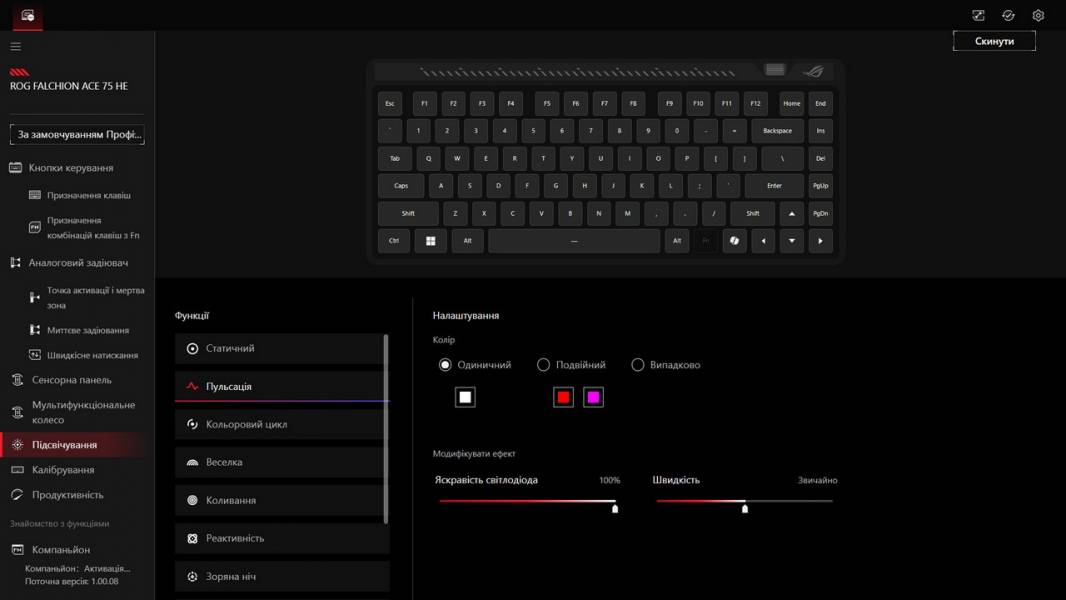Open Мультифункціональне колесо section
The height and width of the screenshot is (600, 1066).
pos(82,412)
